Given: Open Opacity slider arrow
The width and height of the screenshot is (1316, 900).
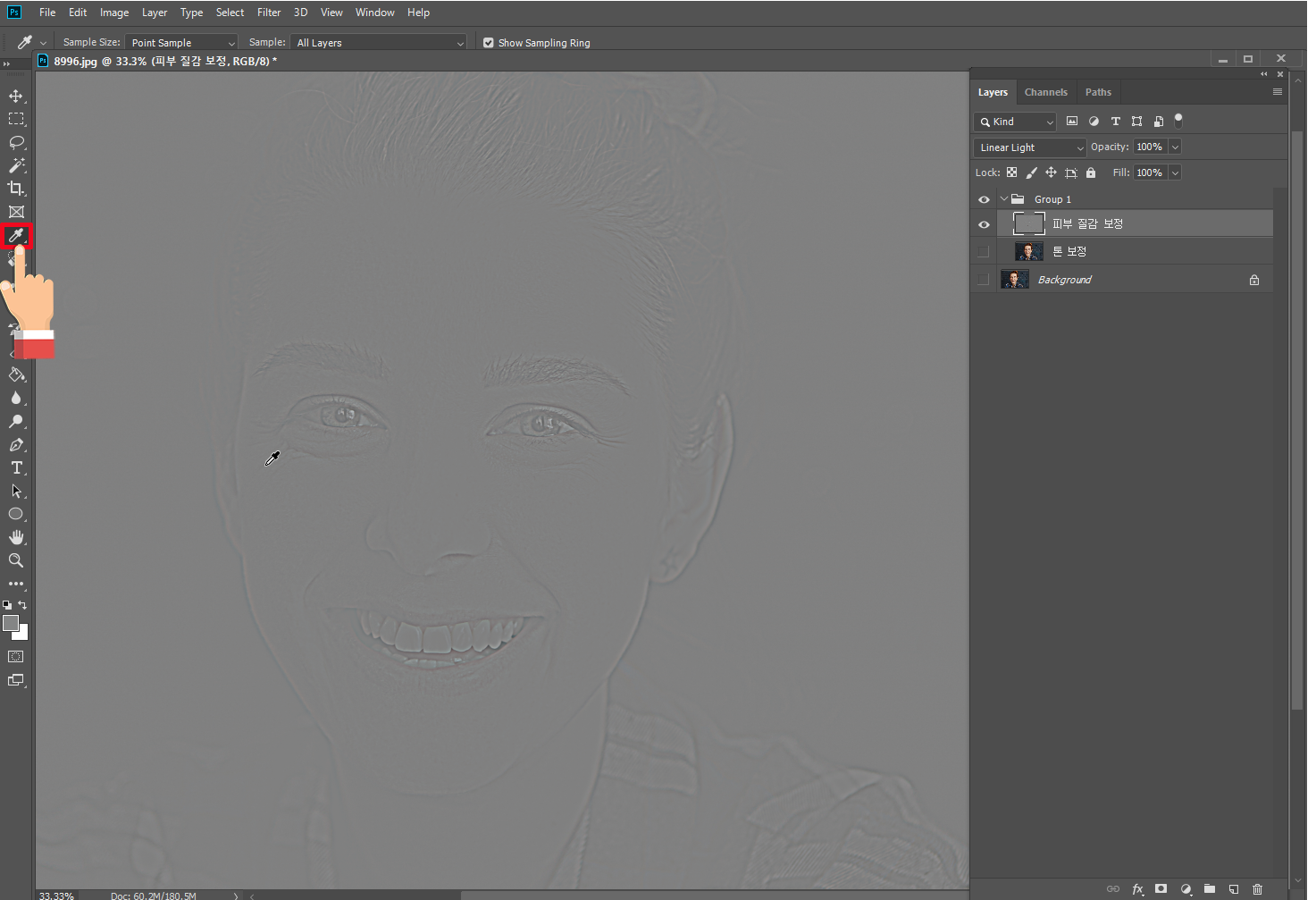Looking at the screenshot, I should point(1175,147).
